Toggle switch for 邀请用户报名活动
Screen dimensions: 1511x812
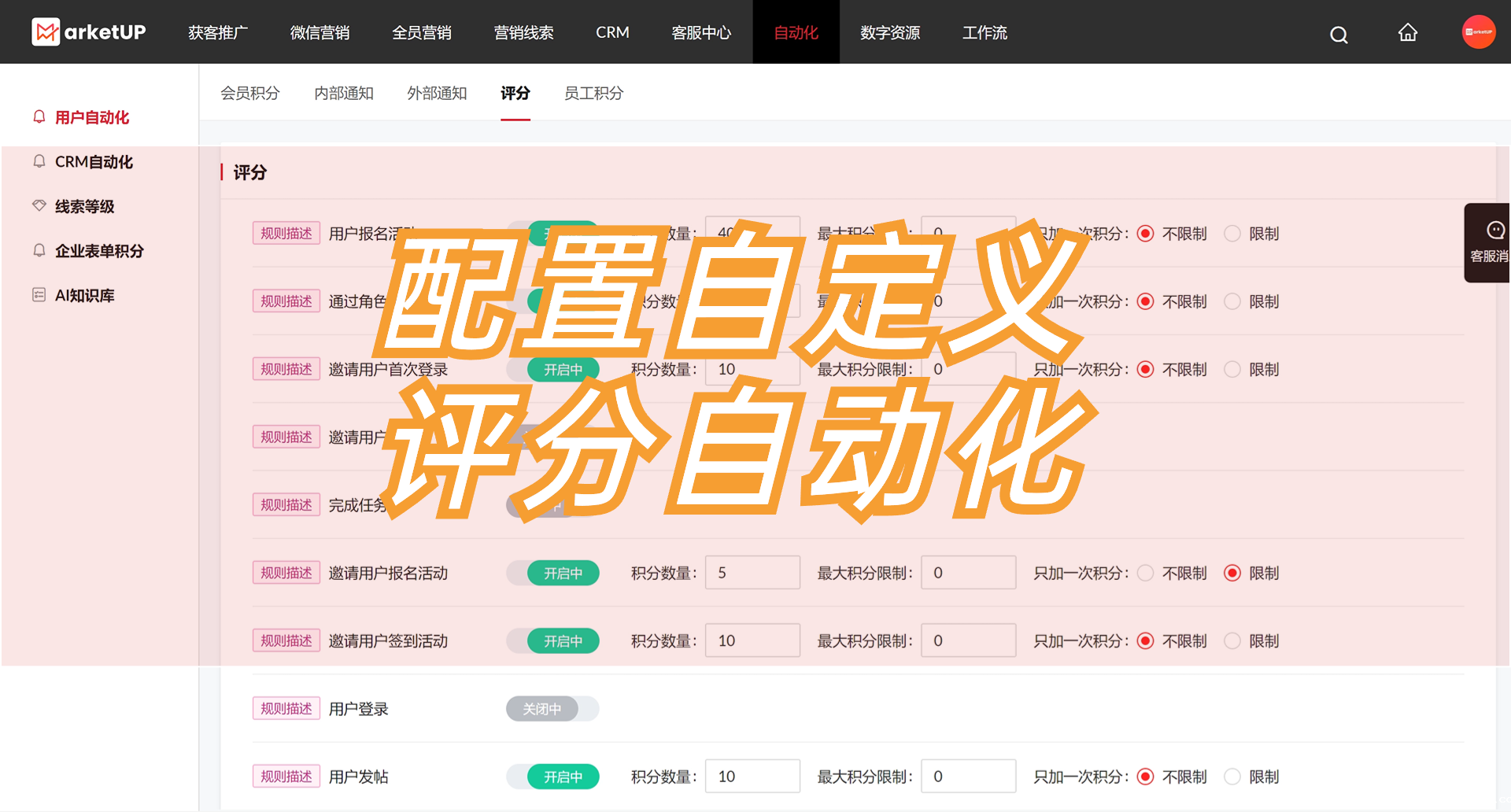[x=552, y=573]
